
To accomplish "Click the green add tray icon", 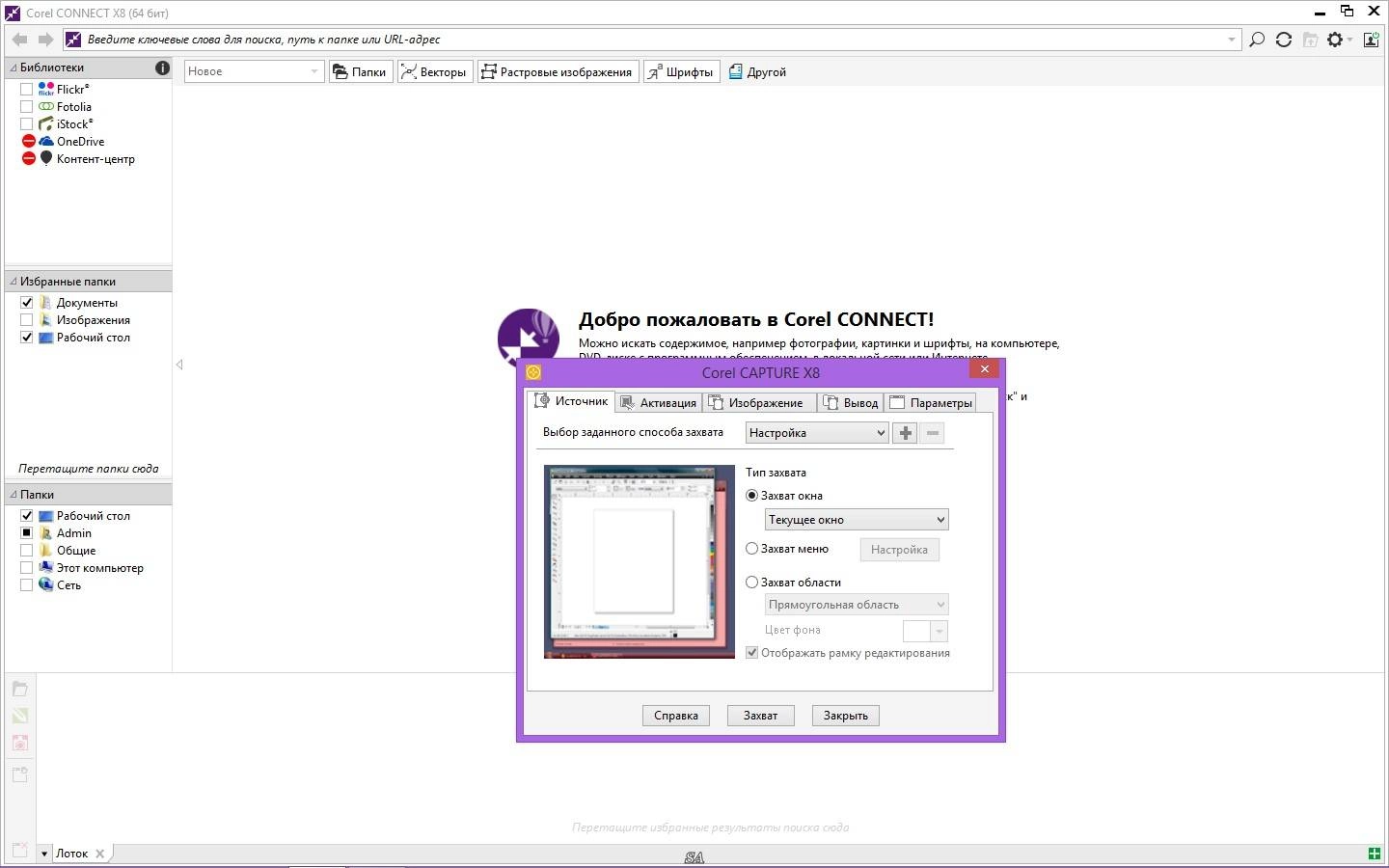I will (x=1374, y=854).
